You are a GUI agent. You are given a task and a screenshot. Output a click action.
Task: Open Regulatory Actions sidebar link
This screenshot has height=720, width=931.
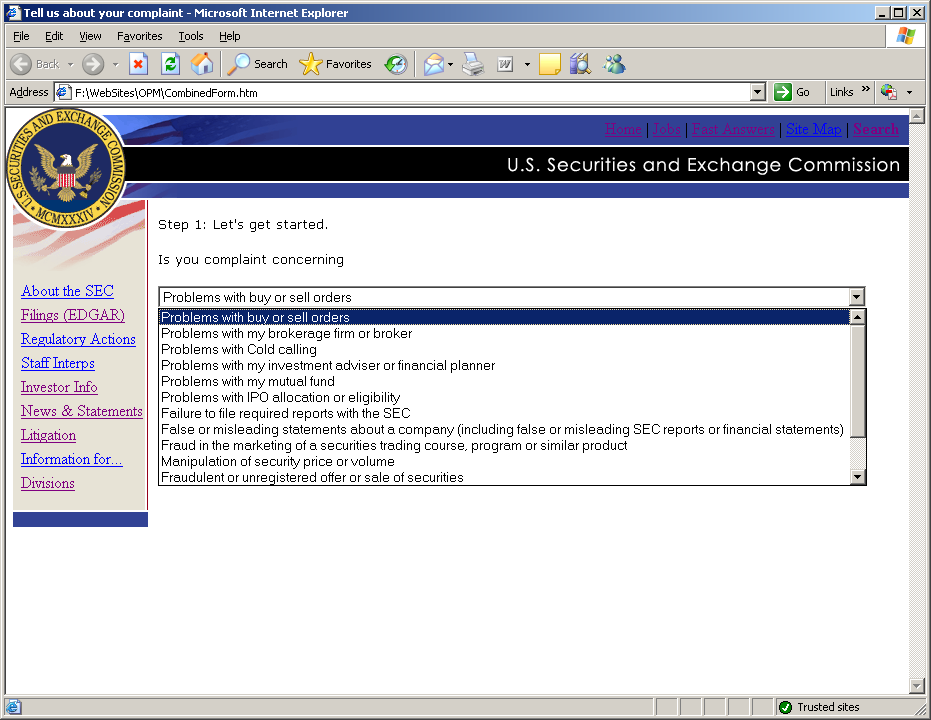coord(78,339)
